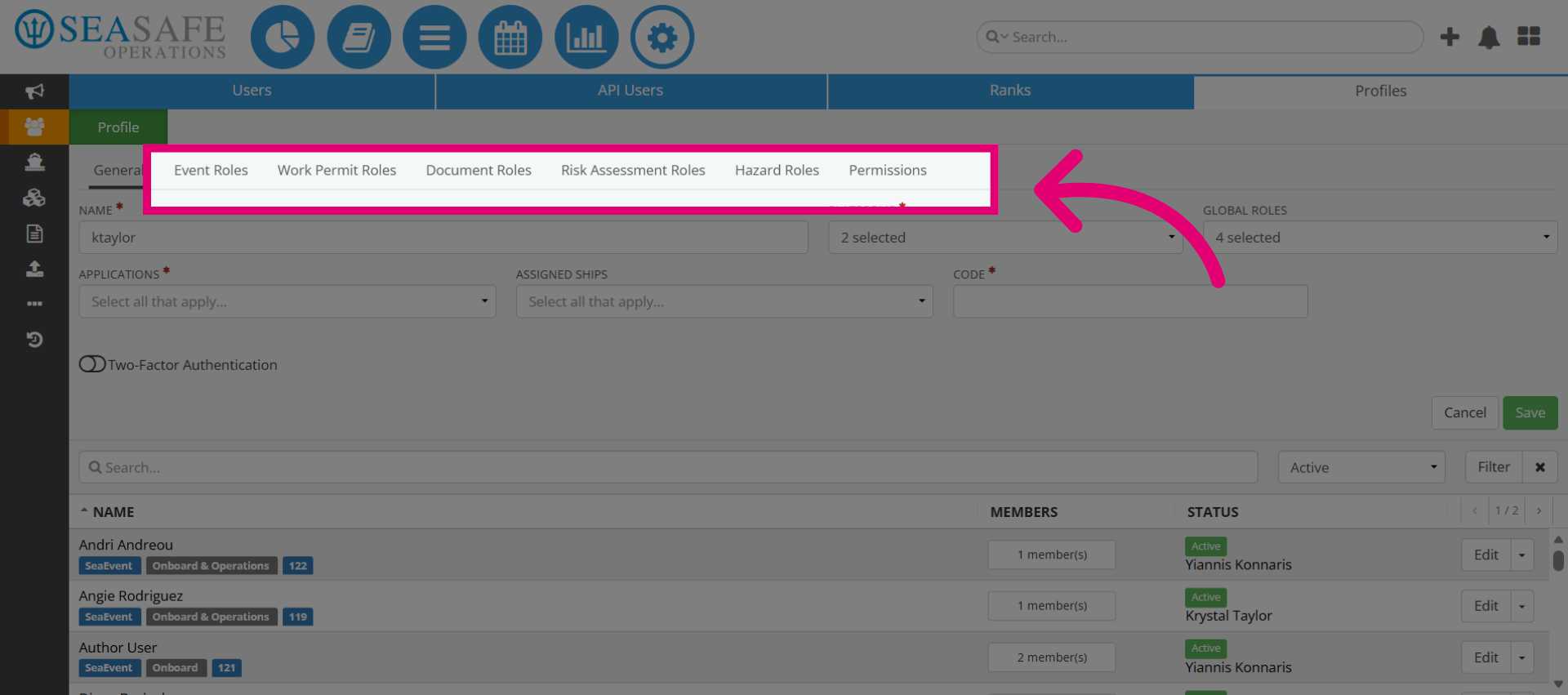Viewport: 1568px width, 695px height.
Task: Open the more ellipsis sidebar icon
Action: 34,304
